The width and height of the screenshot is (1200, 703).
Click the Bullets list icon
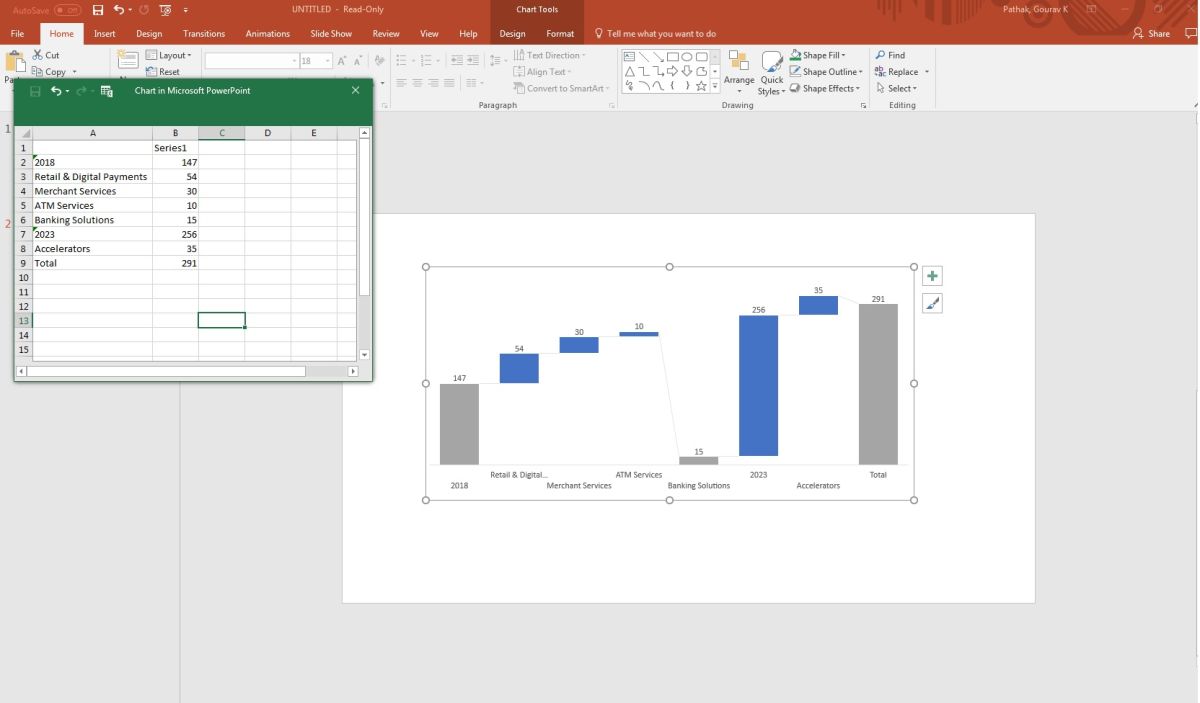click(x=403, y=61)
